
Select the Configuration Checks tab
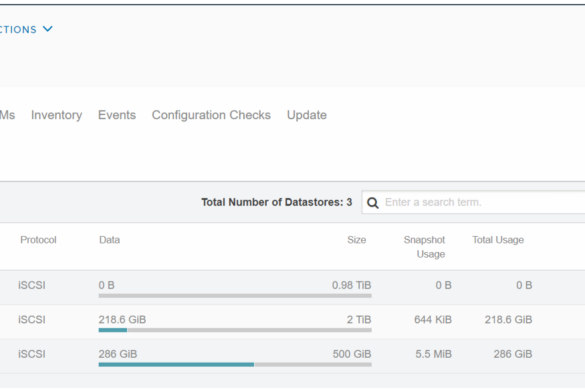[x=211, y=115]
